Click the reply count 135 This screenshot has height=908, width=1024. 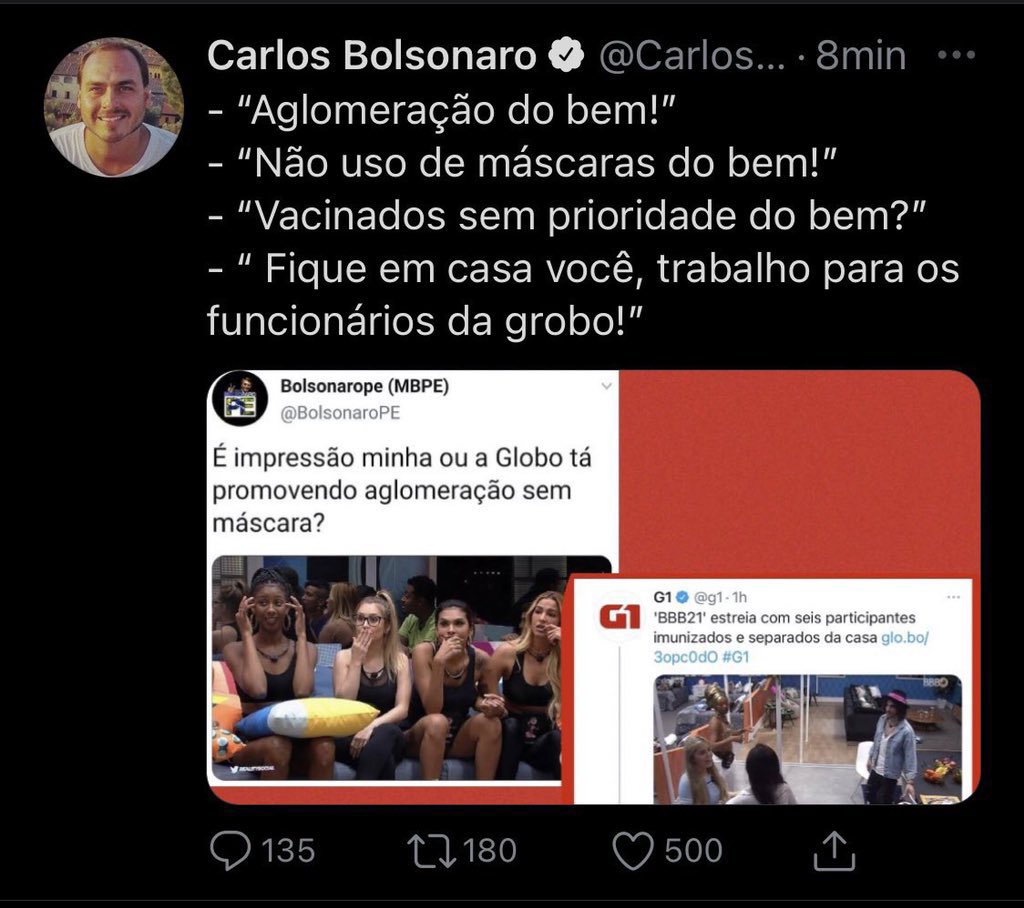(x=288, y=851)
